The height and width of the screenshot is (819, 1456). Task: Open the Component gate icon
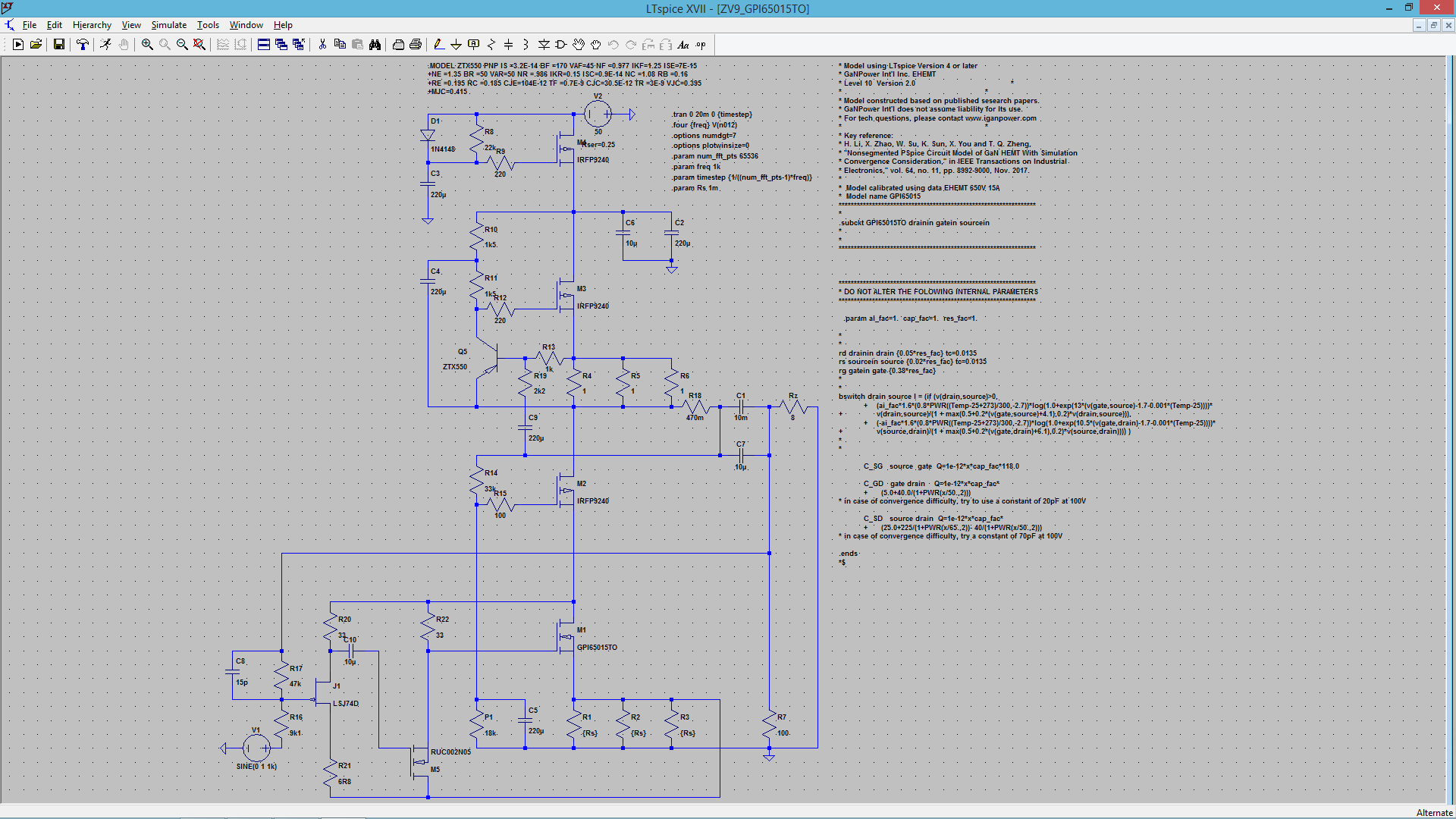(x=561, y=45)
